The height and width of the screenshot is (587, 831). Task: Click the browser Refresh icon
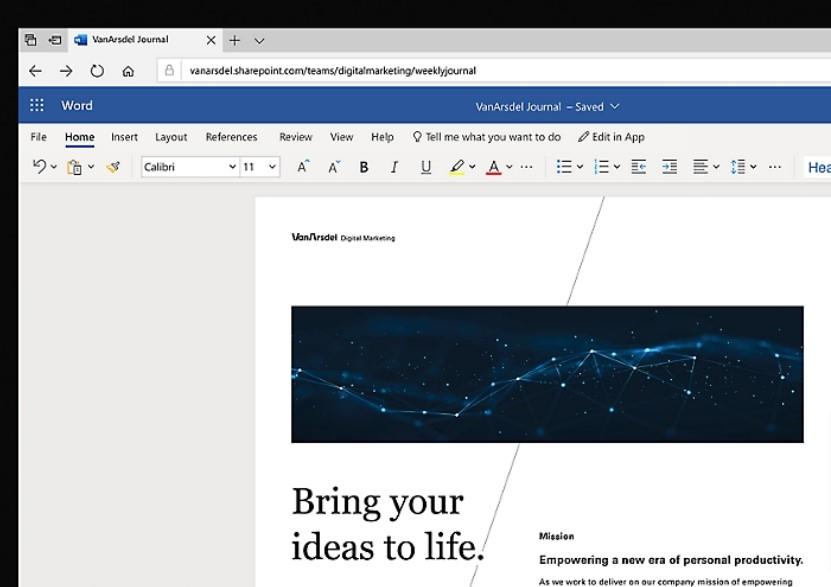(x=97, y=71)
